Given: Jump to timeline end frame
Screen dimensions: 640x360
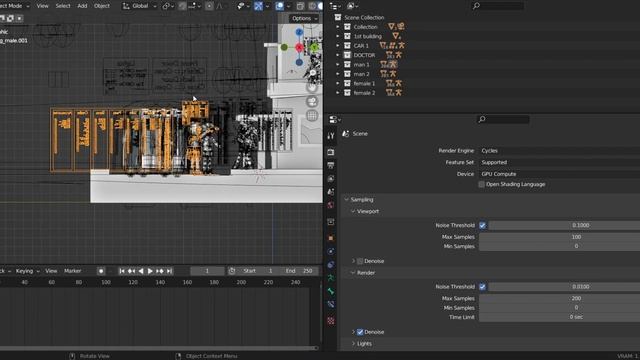Looking at the screenshot, I should click(x=169, y=271).
